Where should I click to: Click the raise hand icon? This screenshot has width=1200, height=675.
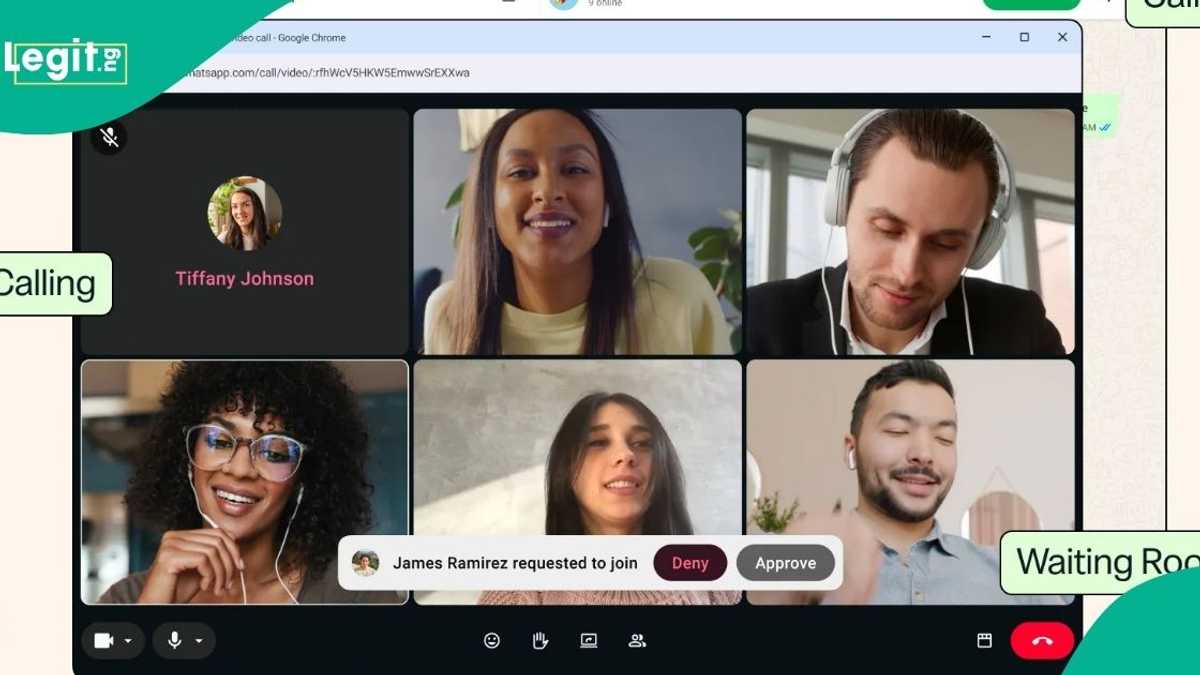pos(540,641)
